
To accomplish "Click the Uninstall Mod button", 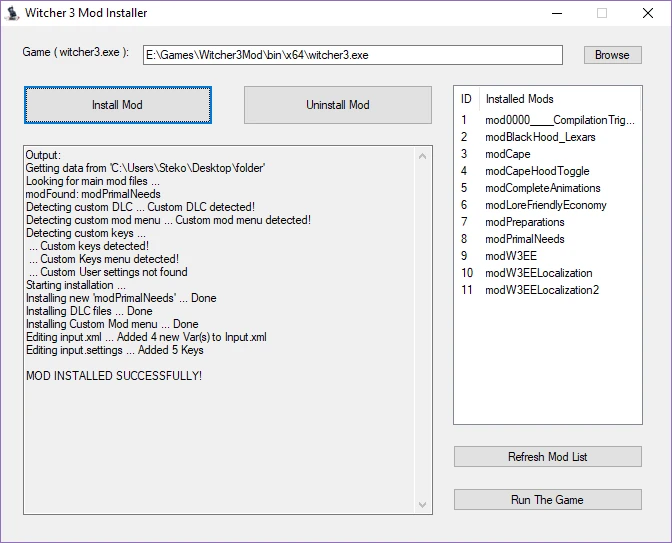I will coord(338,105).
